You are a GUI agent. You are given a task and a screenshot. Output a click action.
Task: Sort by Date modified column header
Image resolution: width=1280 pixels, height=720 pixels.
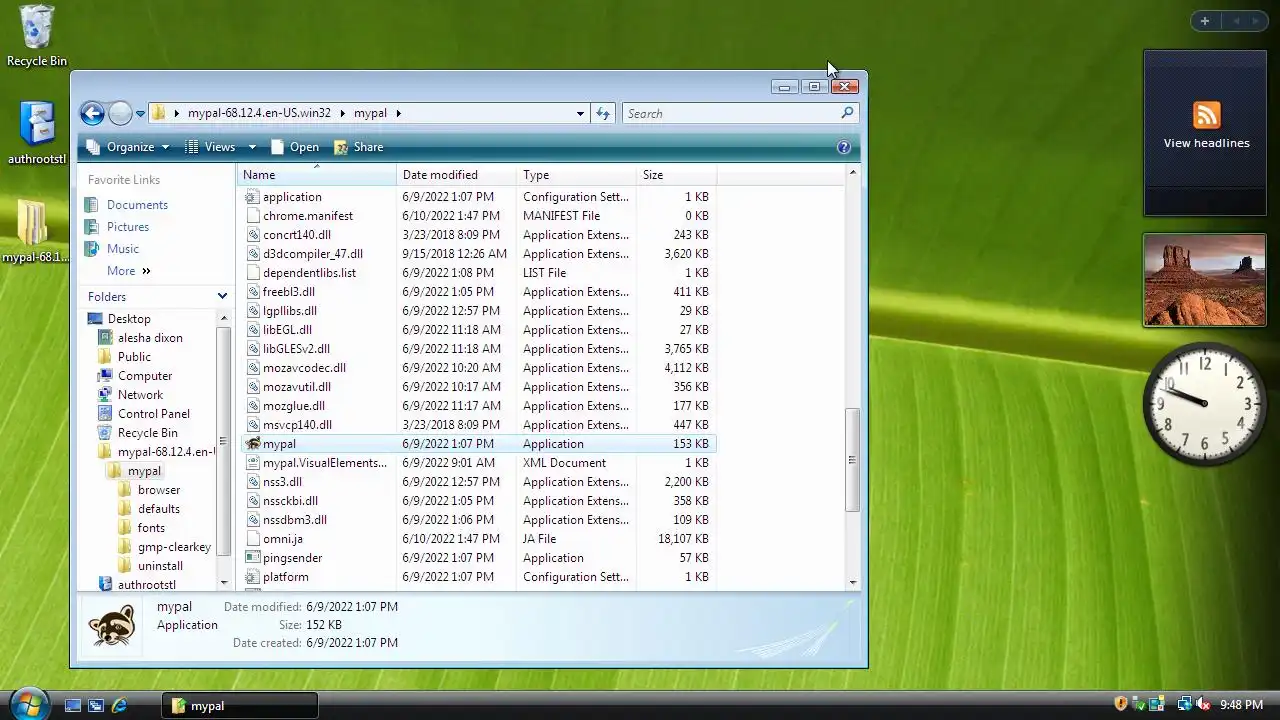[x=457, y=175]
